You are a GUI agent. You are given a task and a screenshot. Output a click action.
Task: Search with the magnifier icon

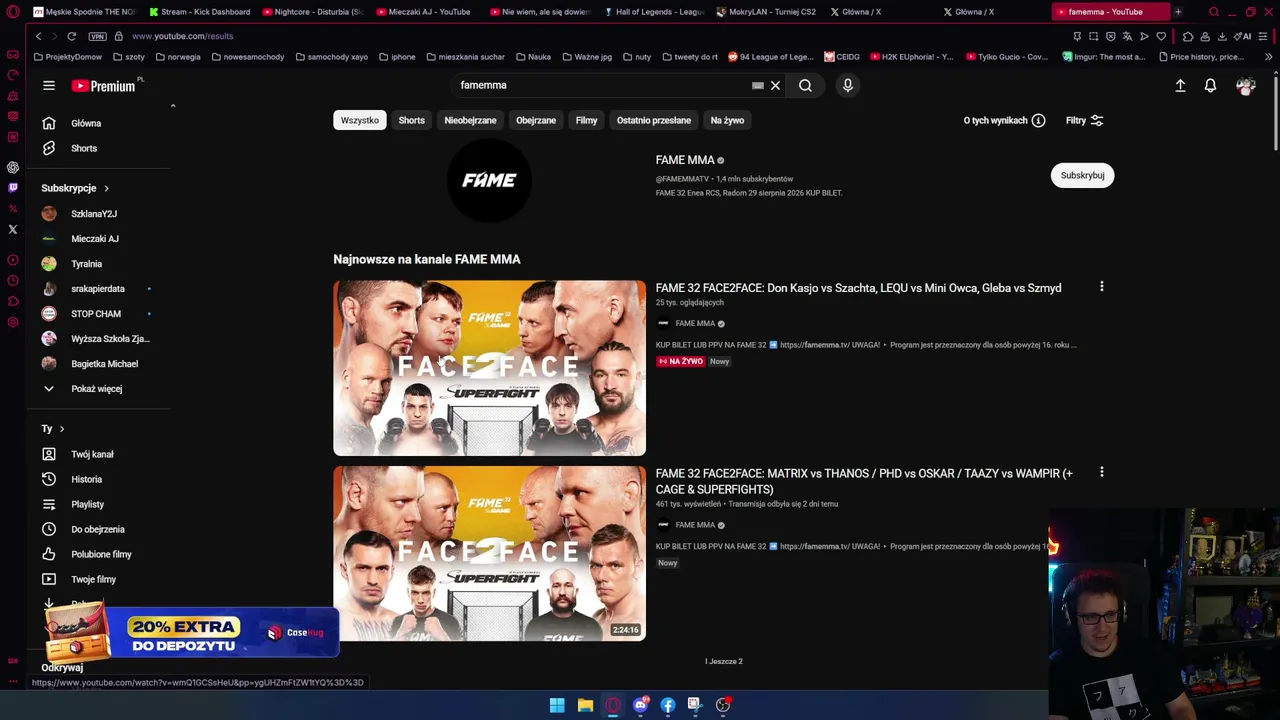(x=805, y=86)
